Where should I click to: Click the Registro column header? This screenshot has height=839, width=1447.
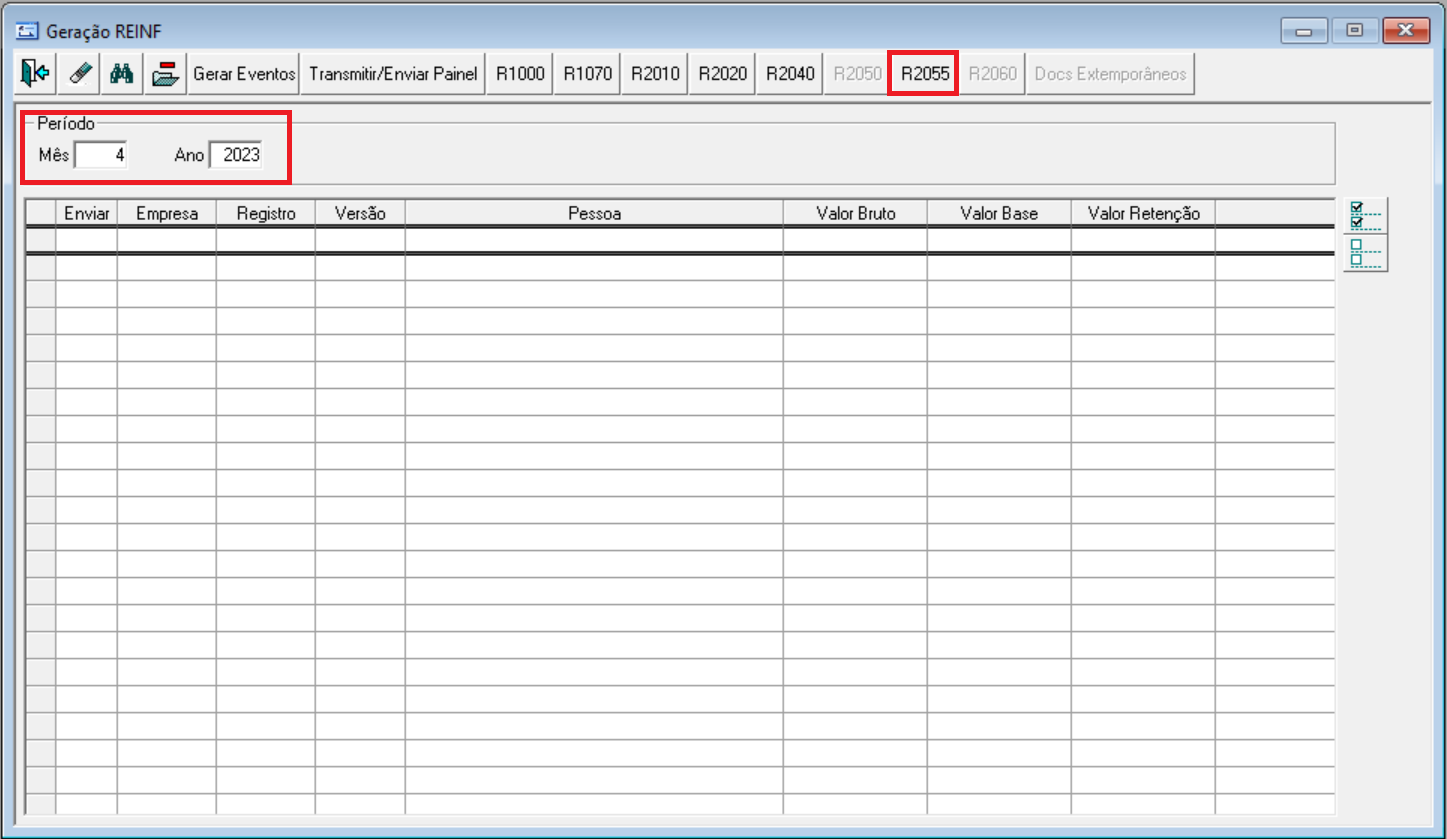[266, 213]
